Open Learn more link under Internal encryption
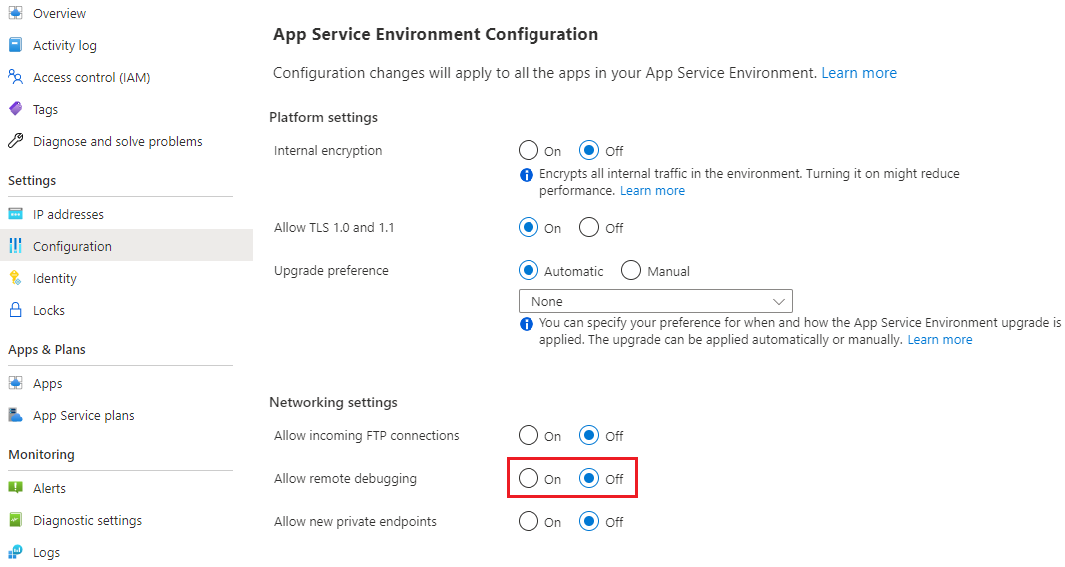1065x567 pixels. tap(652, 190)
